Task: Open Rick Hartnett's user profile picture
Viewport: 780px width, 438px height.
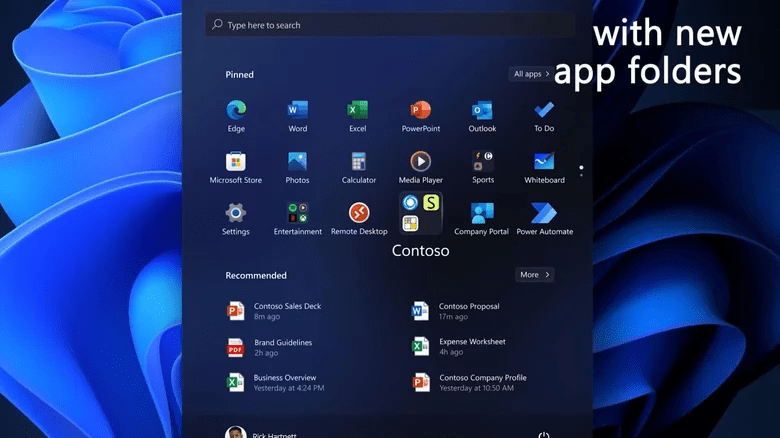Action: [236, 433]
